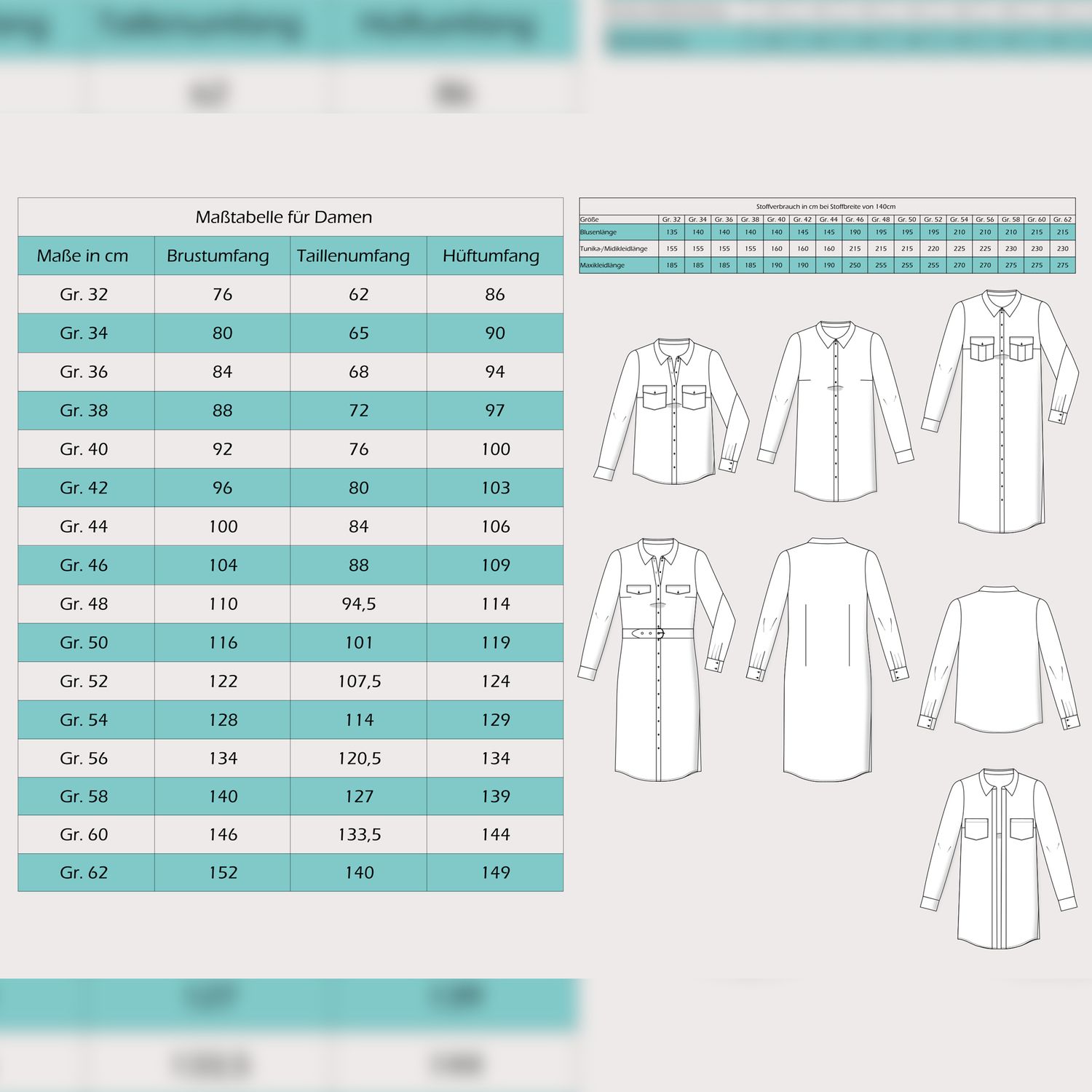Click Taillenumfang value 120,5 for Gr. 56
This screenshot has width=1092, height=1092.
360,758
